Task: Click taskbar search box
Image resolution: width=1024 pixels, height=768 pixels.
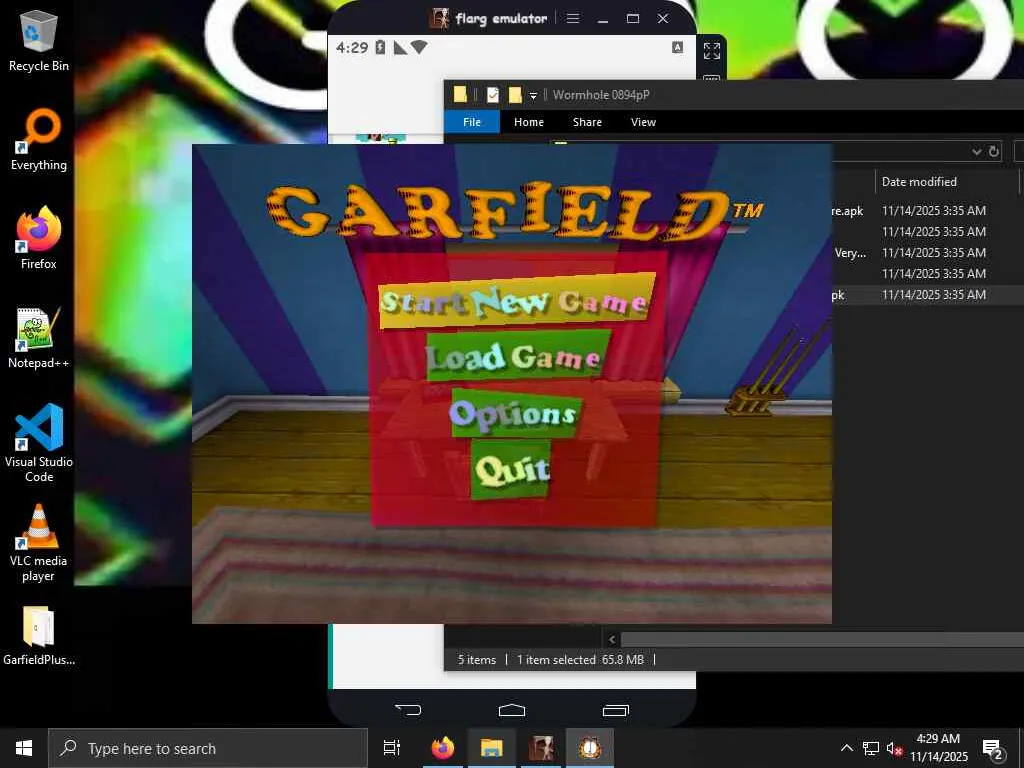Action: (x=208, y=748)
